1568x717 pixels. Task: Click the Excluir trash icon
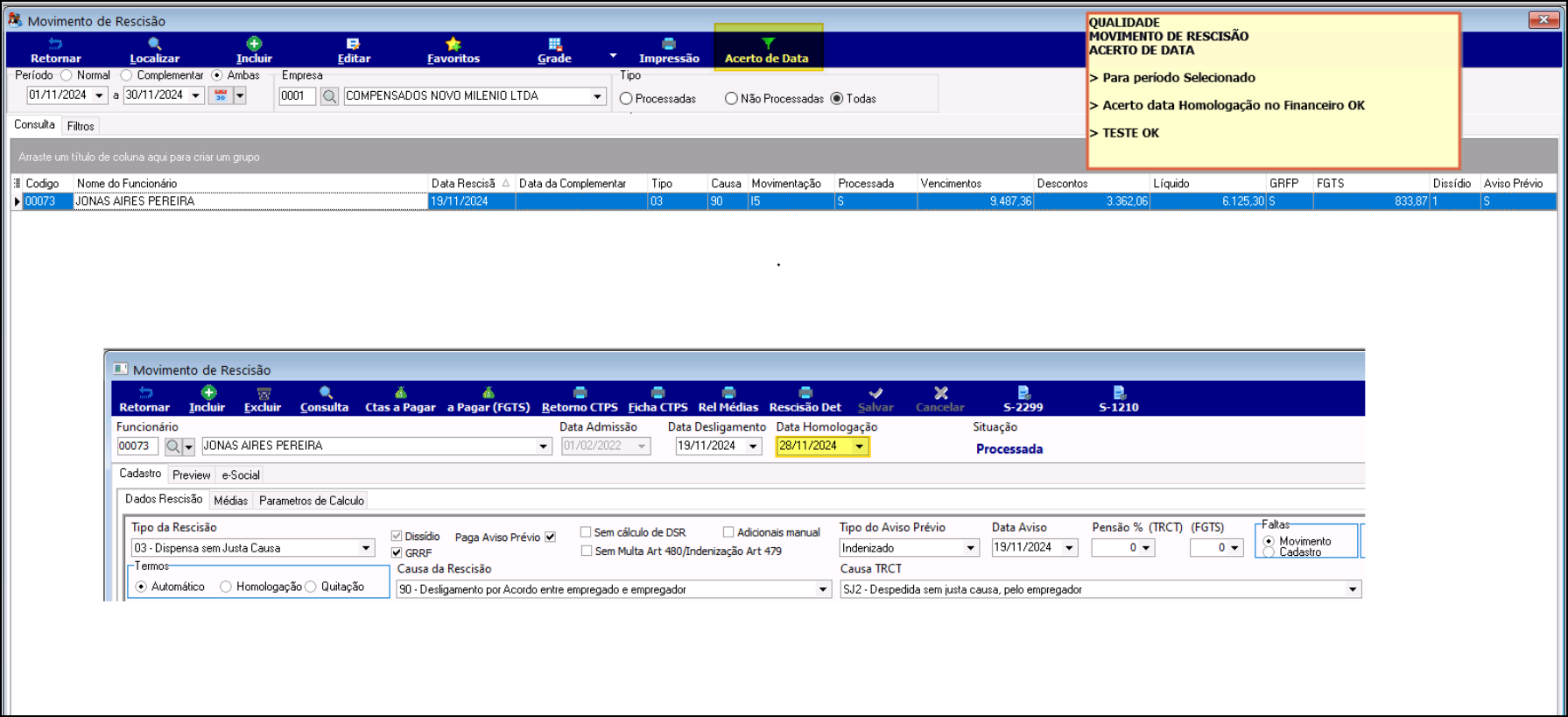263,400
